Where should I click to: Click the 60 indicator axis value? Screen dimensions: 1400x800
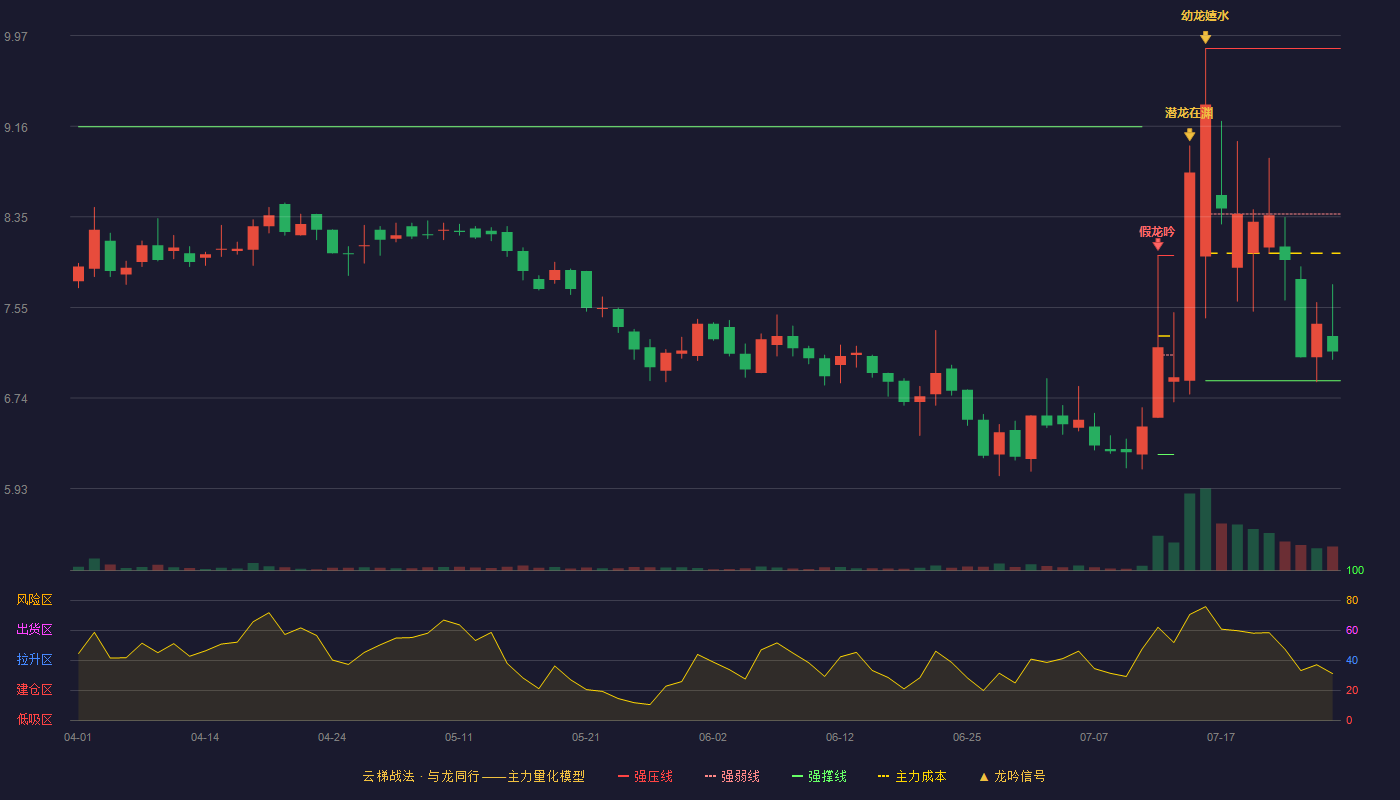pyautogui.click(x=1352, y=630)
